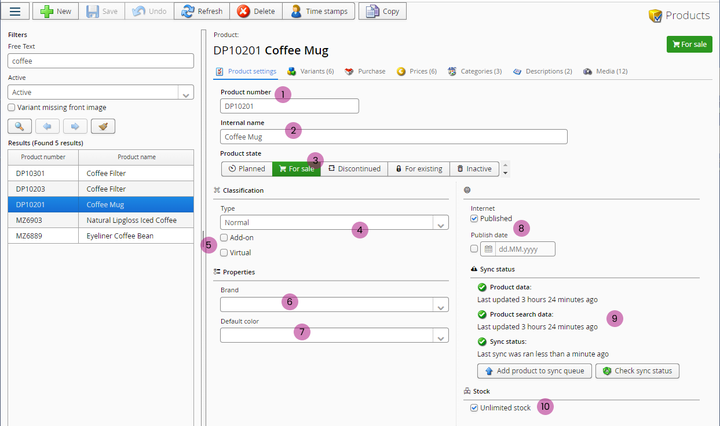Screen dimensions: 720x426
Task: Open the Type dropdown showing Normal
Action: [334, 224]
